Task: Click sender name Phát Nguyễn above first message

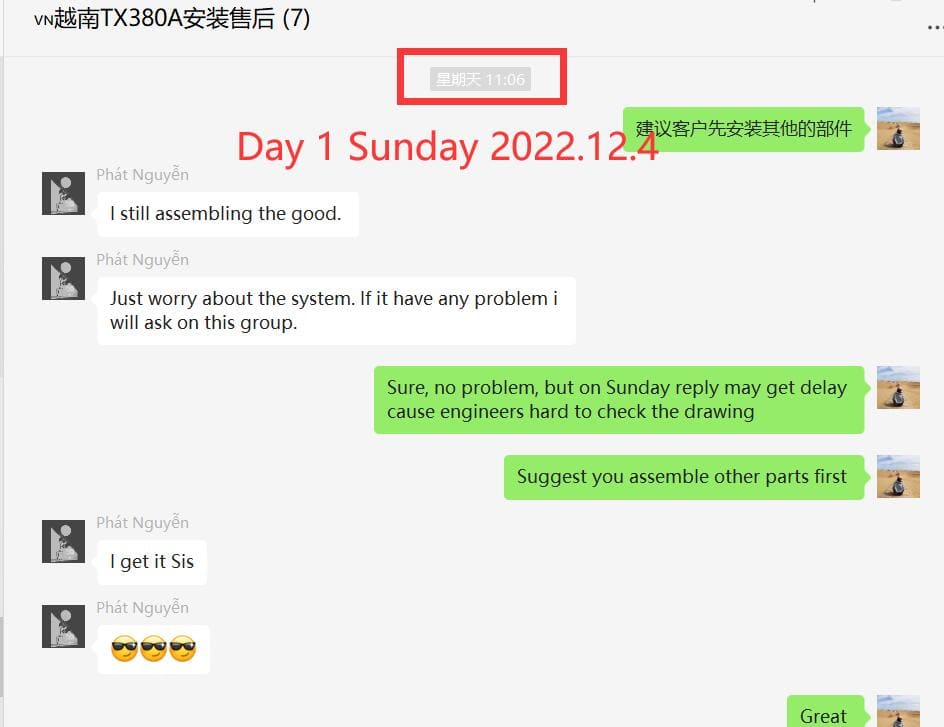Action: [x=143, y=175]
